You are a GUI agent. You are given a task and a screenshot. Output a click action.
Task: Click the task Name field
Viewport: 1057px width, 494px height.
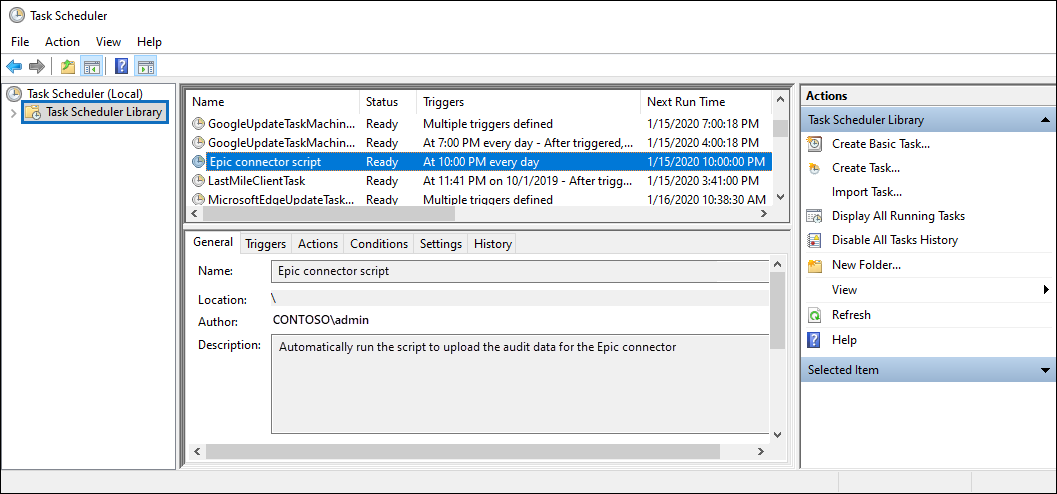520,271
